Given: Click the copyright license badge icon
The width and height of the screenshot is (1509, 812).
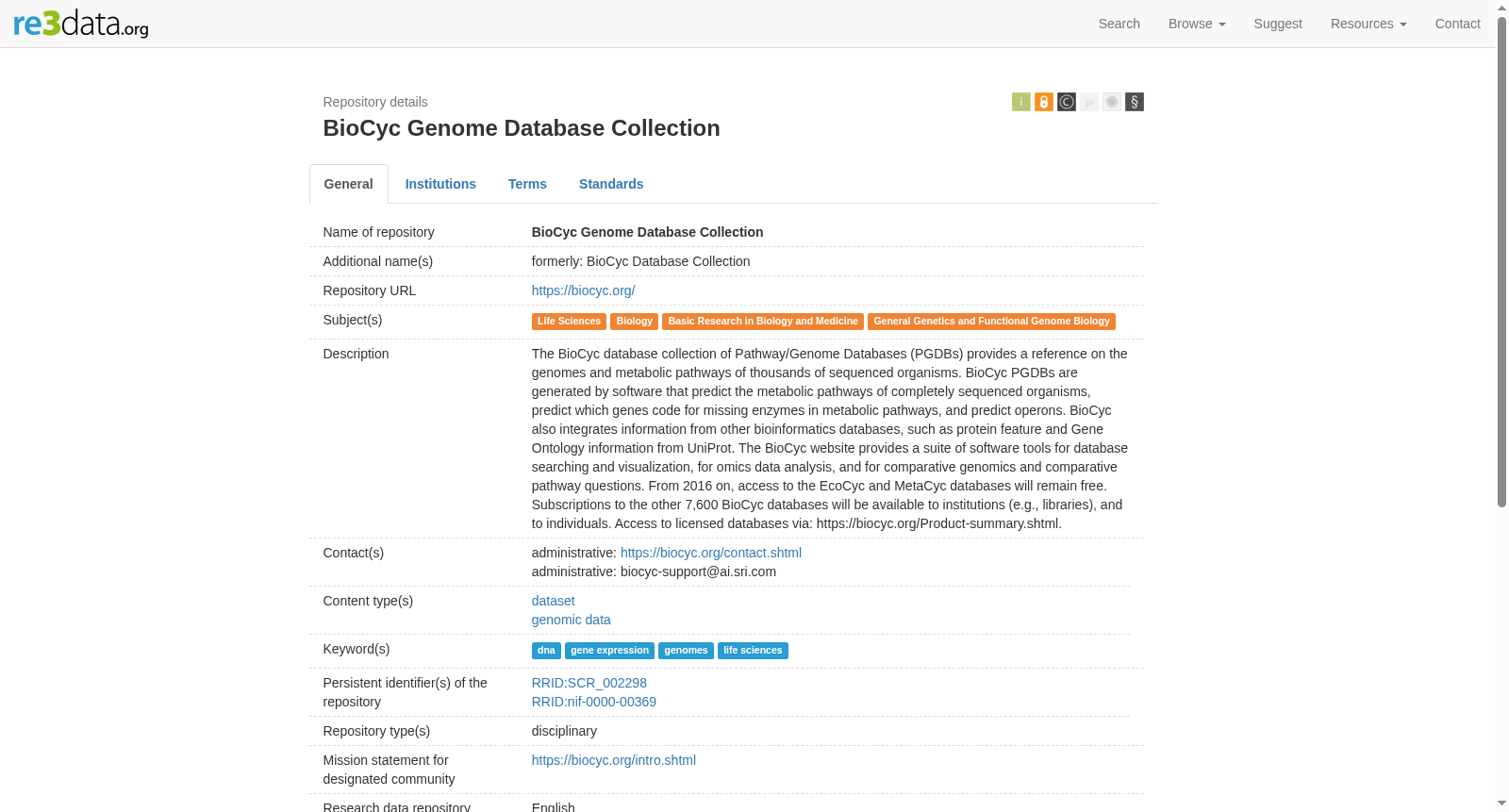Looking at the screenshot, I should coord(1066,102).
